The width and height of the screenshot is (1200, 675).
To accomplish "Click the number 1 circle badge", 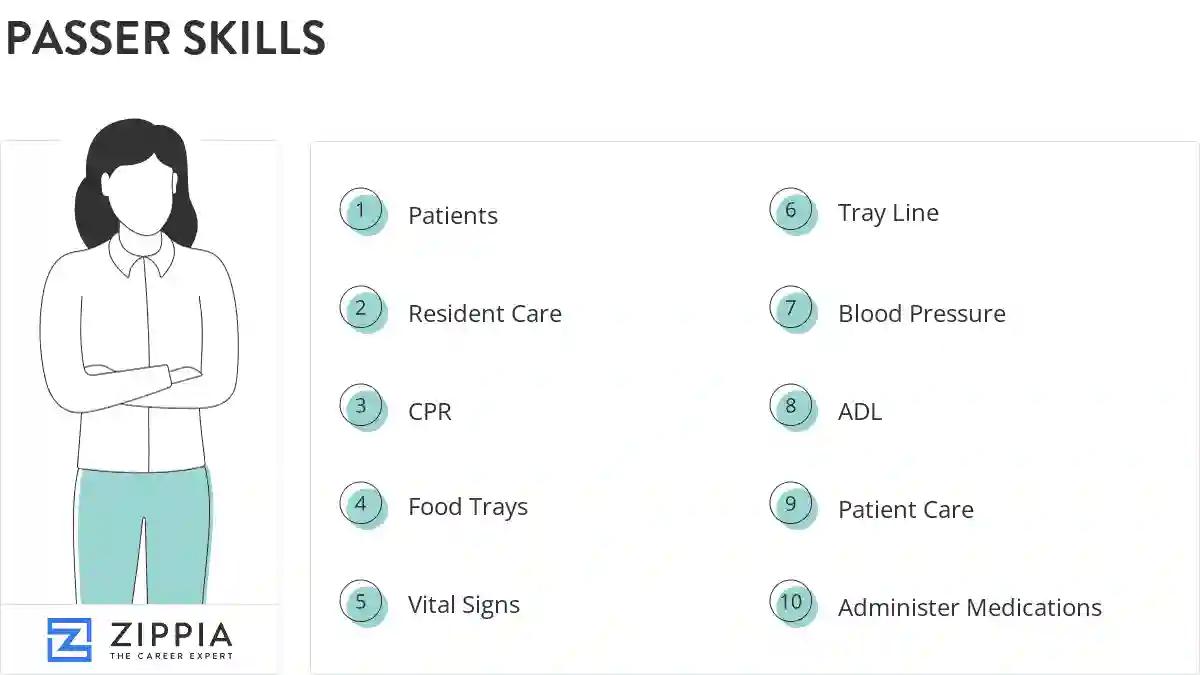I will point(362,212).
